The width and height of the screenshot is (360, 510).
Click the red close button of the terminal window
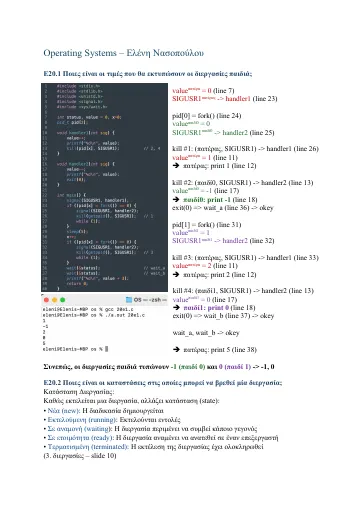coord(46,300)
